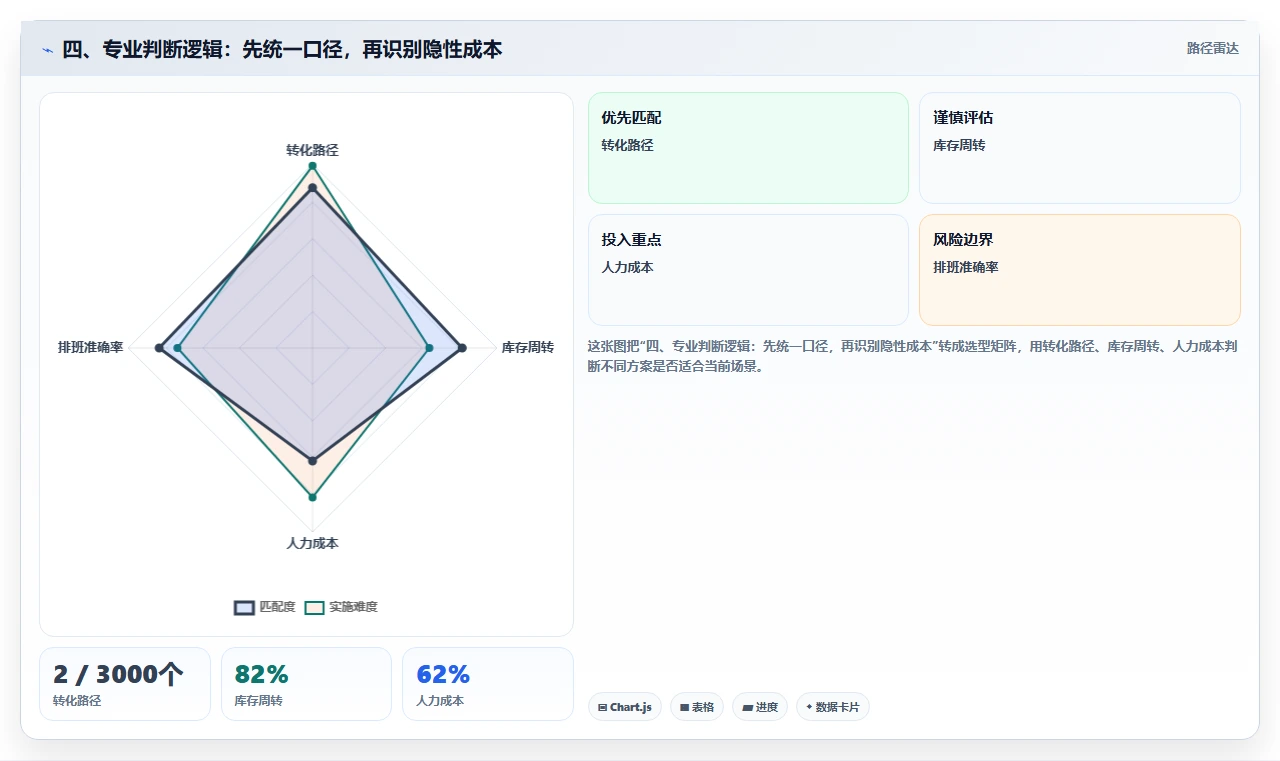Click 转化路径 text in 优先匹配 card
1280x761 pixels.
click(627, 145)
